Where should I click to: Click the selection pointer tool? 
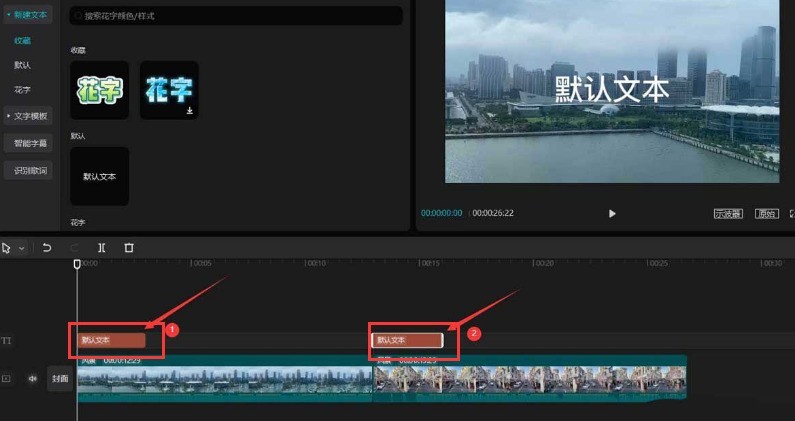(6, 247)
